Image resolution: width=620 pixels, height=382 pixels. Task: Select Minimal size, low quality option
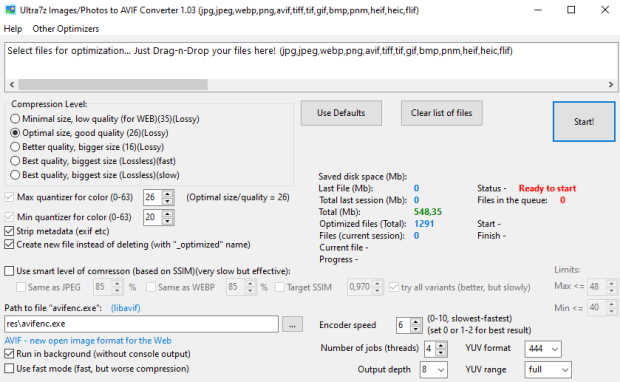(x=105, y=119)
